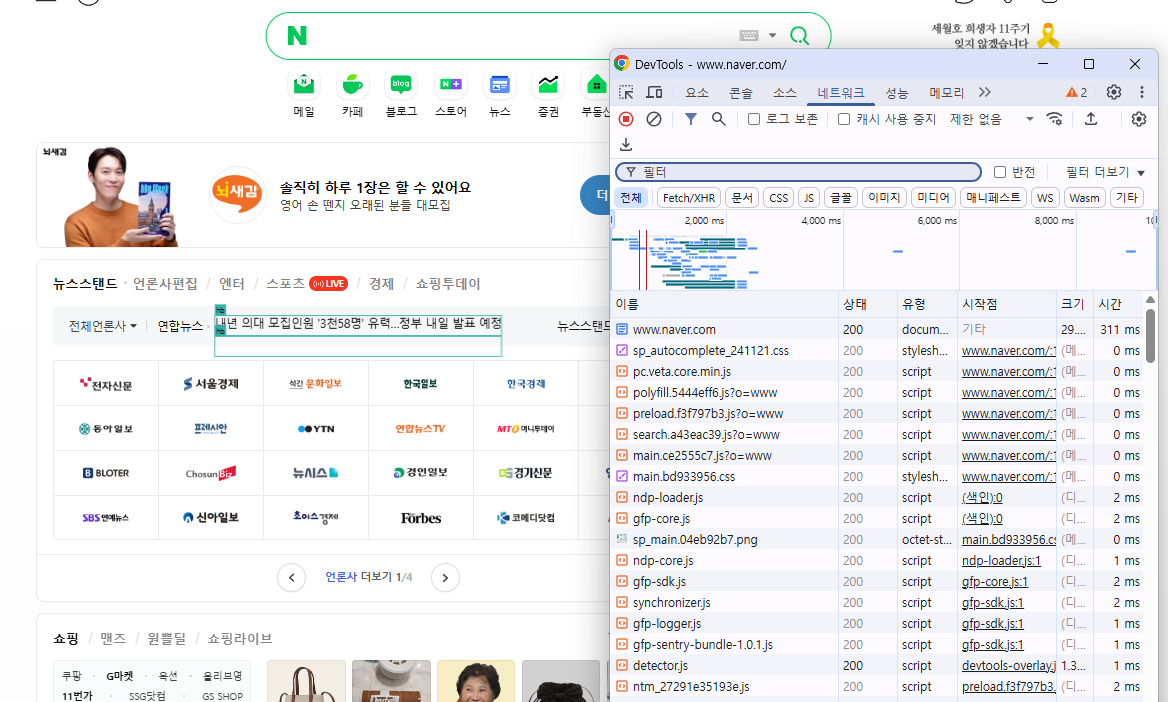Click the ndp-loader.js:1 initiator link
The height and width of the screenshot is (702, 1168).
[x=1001, y=560]
